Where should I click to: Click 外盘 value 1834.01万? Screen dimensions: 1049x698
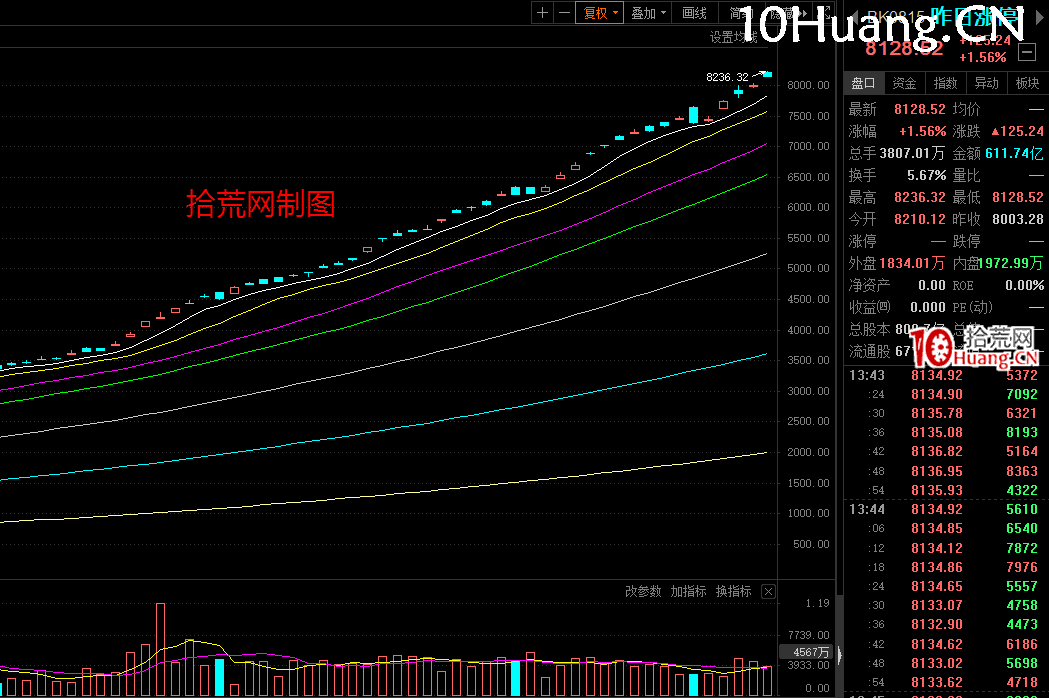pyautogui.click(x=912, y=263)
